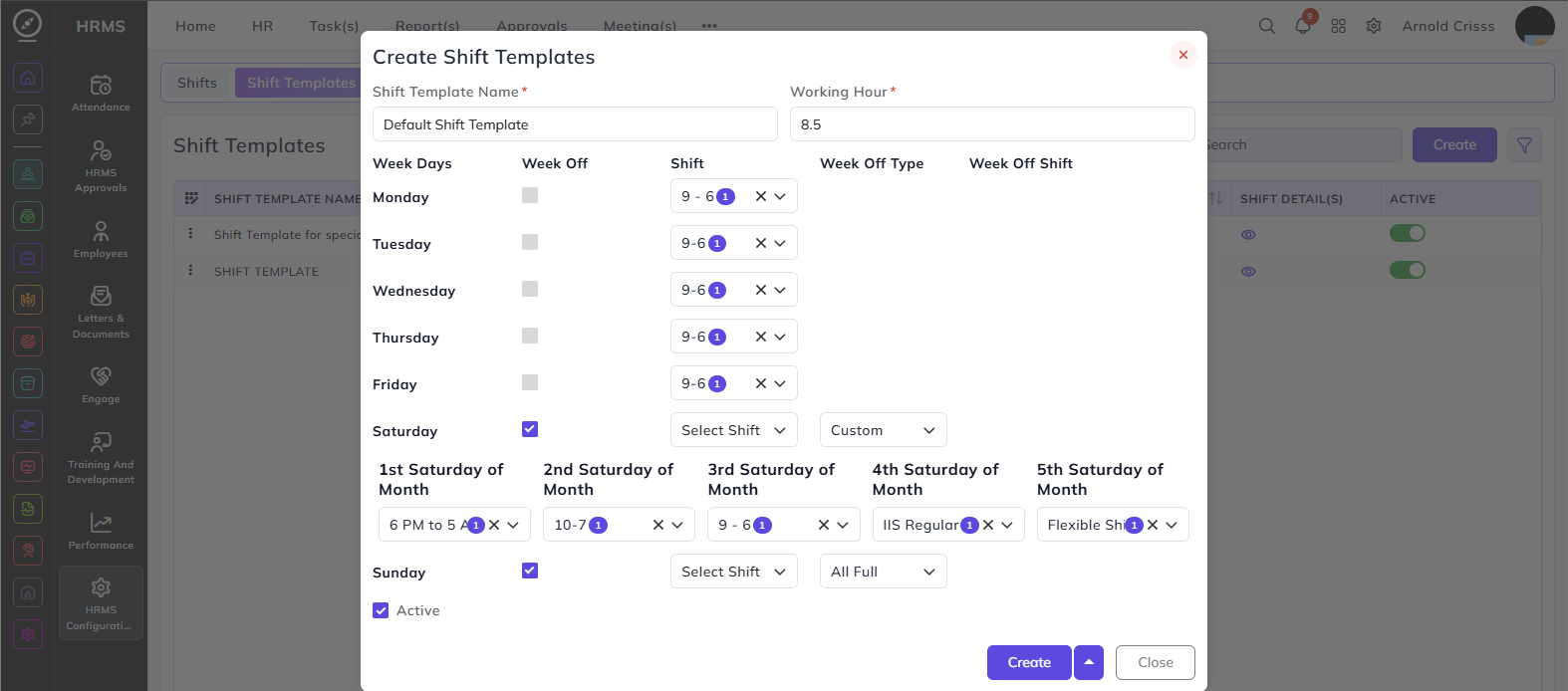Open HR menu

click(262, 26)
